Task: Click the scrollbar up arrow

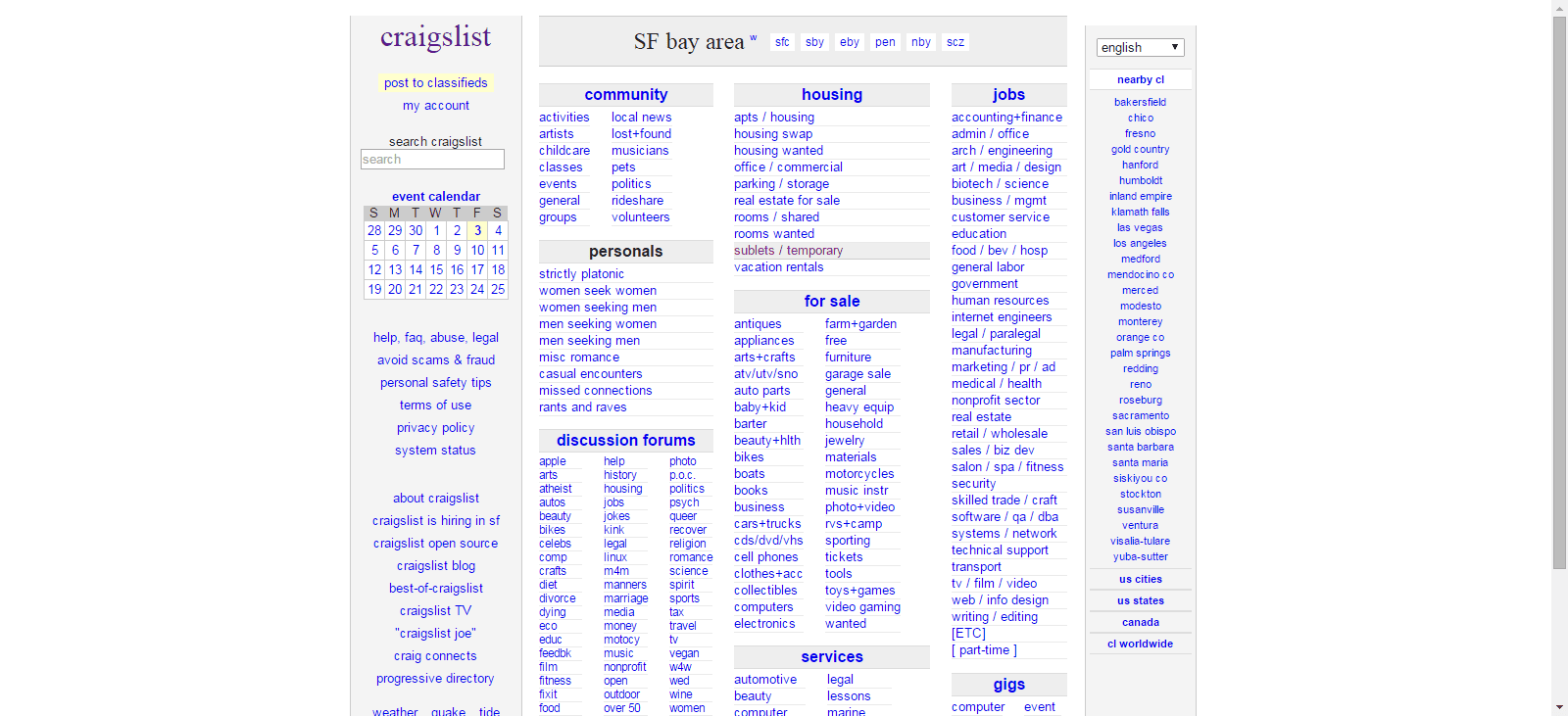Action: point(1559,8)
